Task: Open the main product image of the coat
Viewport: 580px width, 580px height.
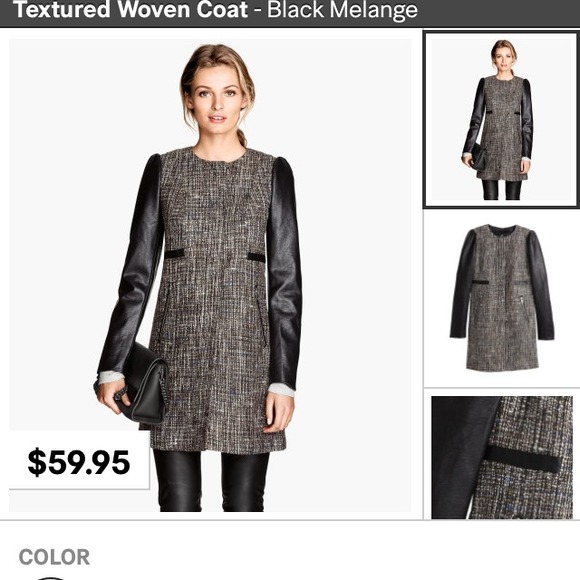Action: [x=210, y=275]
